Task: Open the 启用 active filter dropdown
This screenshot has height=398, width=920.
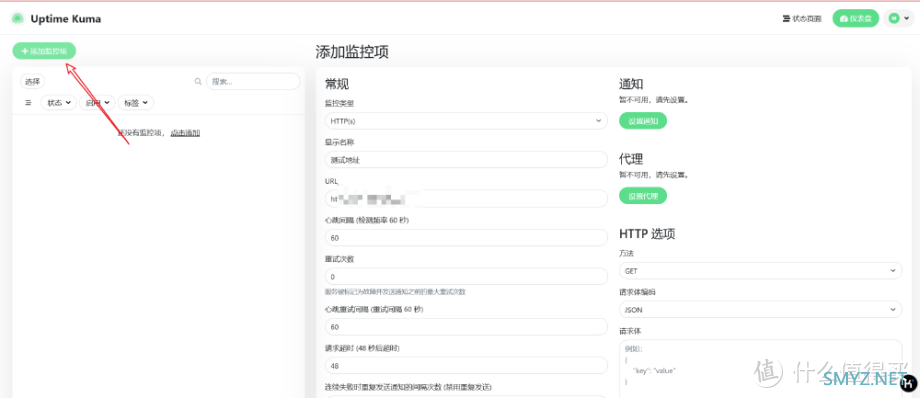Action: pos(97,102)
